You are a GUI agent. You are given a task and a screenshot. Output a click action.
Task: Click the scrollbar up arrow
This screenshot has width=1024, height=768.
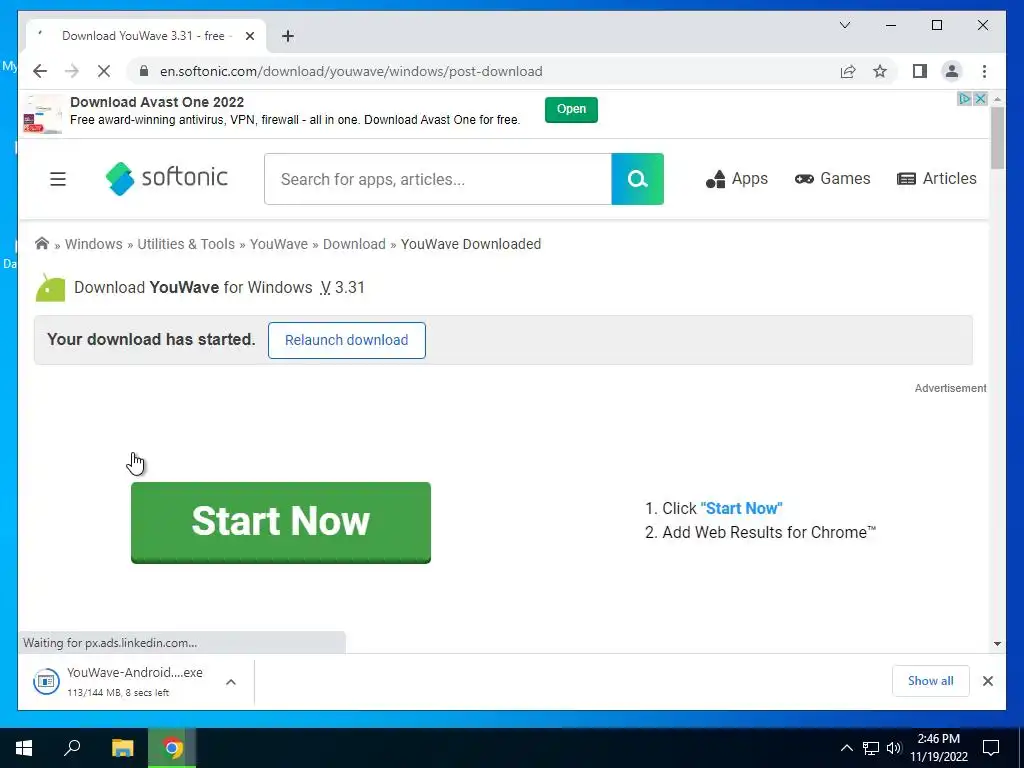tap(997, 99)
